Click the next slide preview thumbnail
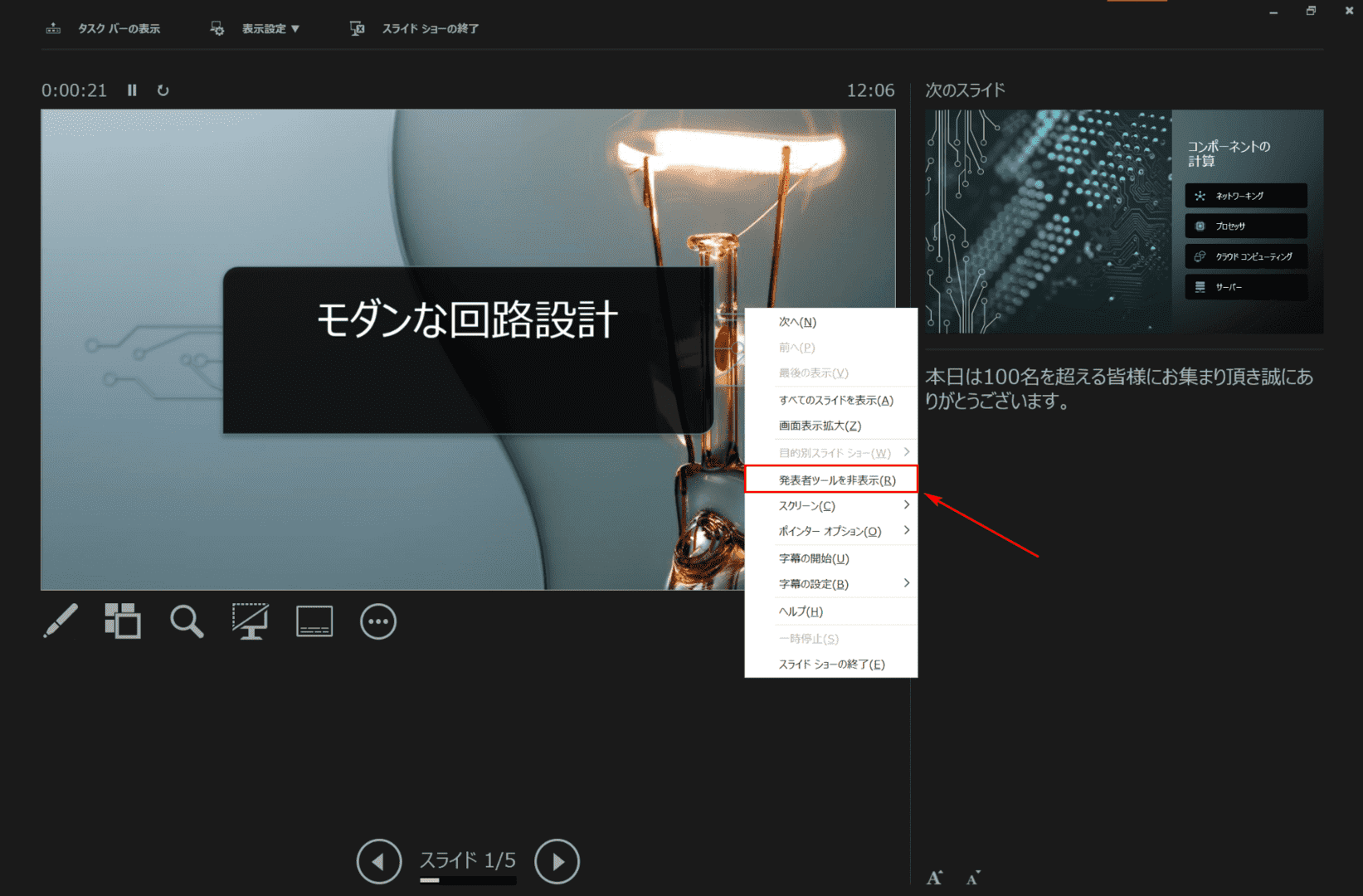The width and height of the screenshot is (1363, 896). (1124, 222)
